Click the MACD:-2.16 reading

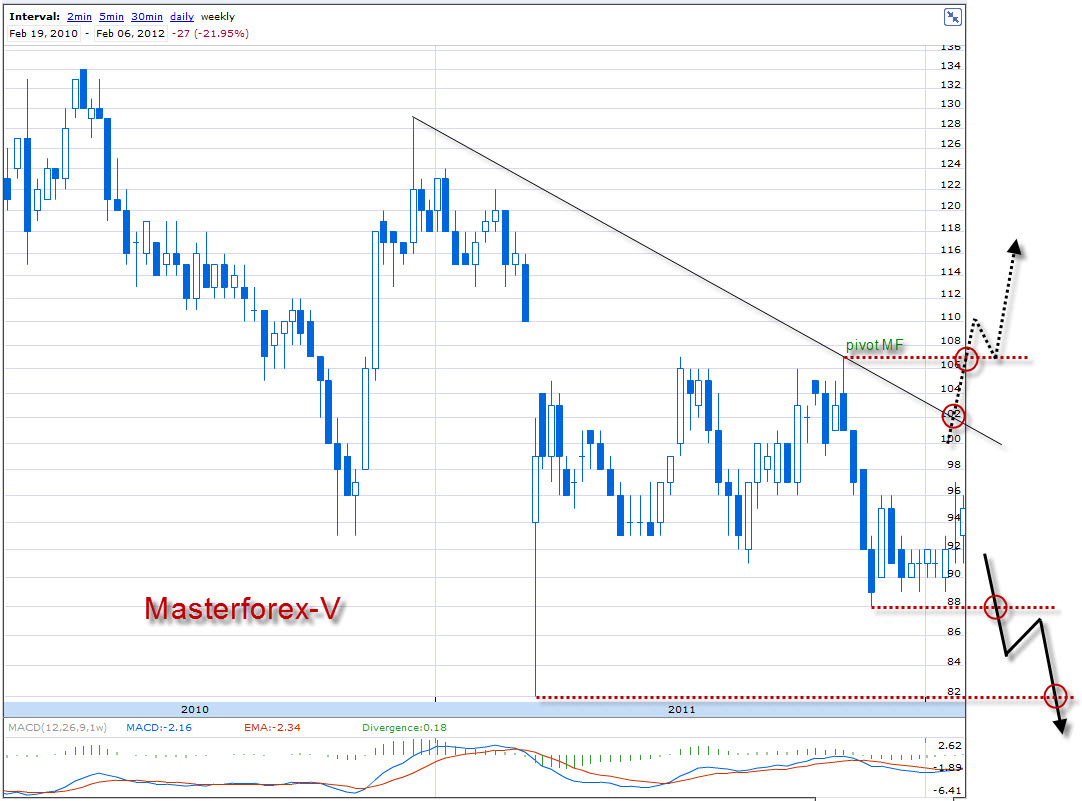(x=159, y=727)
